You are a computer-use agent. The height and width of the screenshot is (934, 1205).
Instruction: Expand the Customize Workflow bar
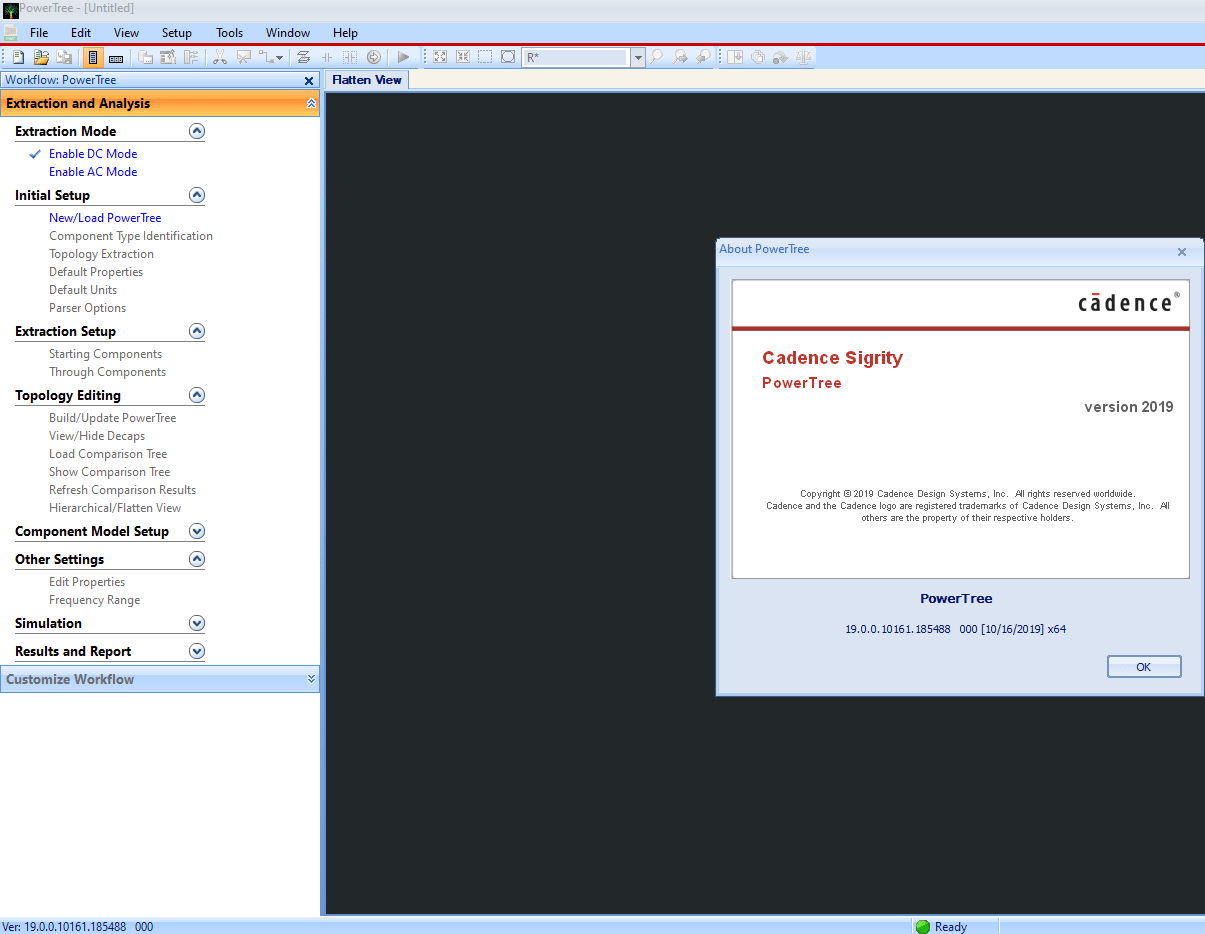coord(311,679)
